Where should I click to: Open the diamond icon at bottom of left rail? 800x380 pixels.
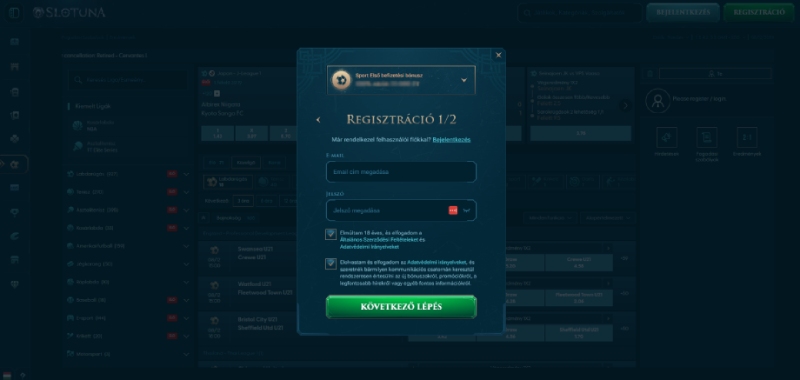tap(14, 284)
